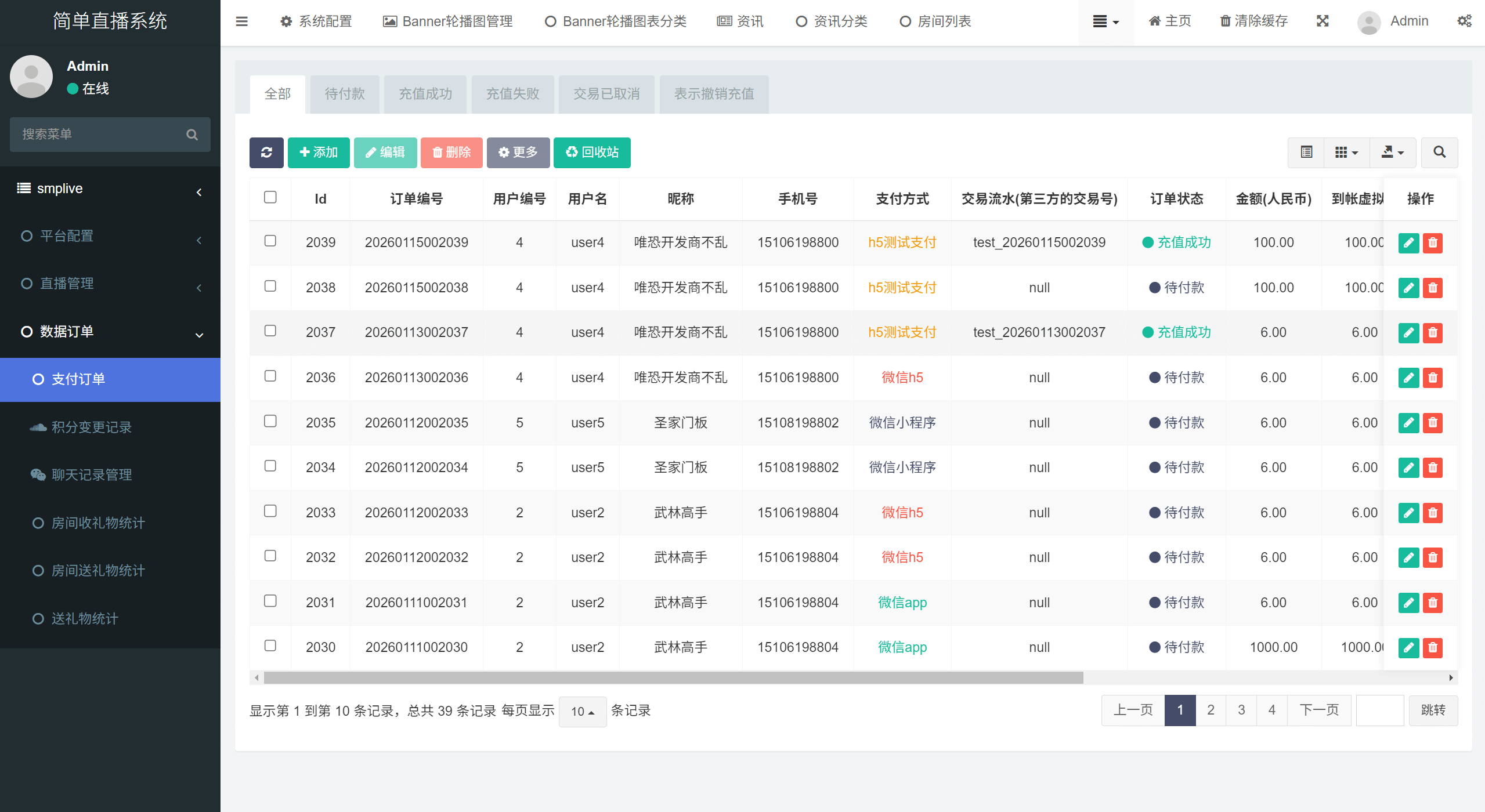This screenshot has height=812, width=1485.
Task: Toggle table card view icon
Action: coord(1306,153)
